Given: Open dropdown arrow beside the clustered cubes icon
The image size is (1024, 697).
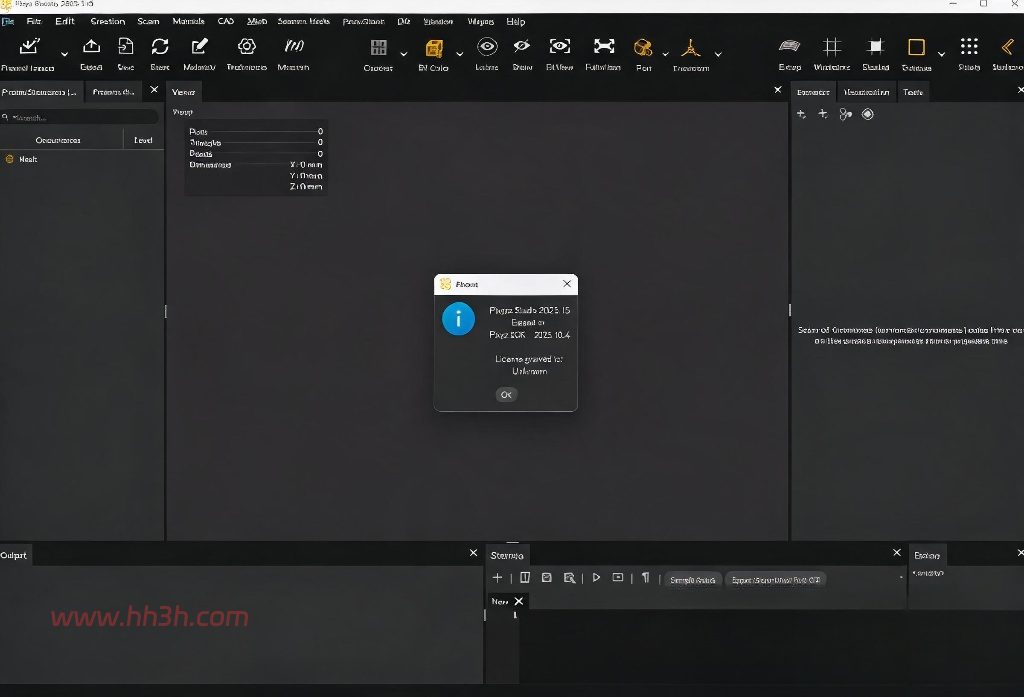Looking at the screenshot, I should point(665,54).
